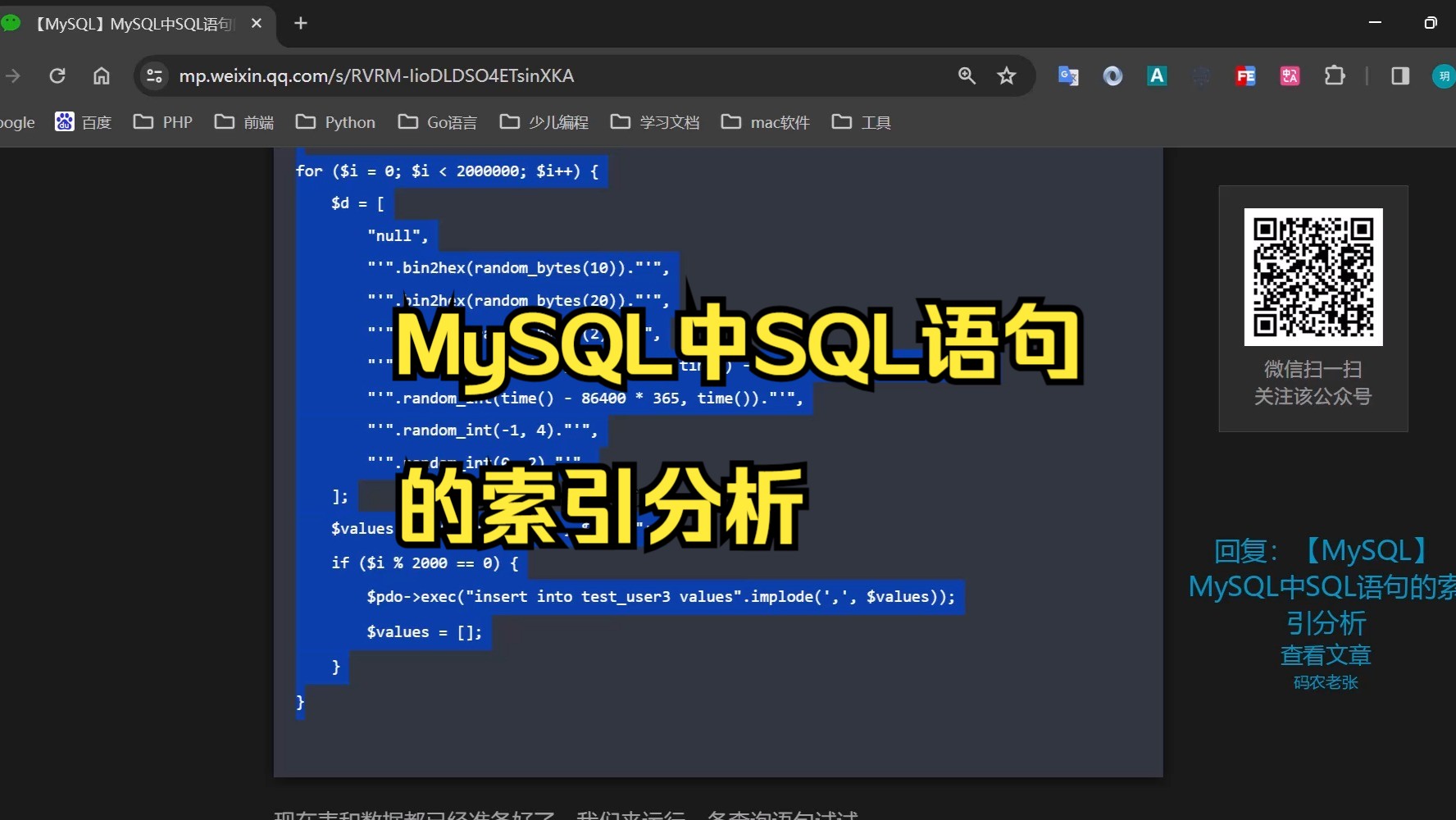
Task: Open the 学习文档 bookmarks folder
Action: click(655, 122)
